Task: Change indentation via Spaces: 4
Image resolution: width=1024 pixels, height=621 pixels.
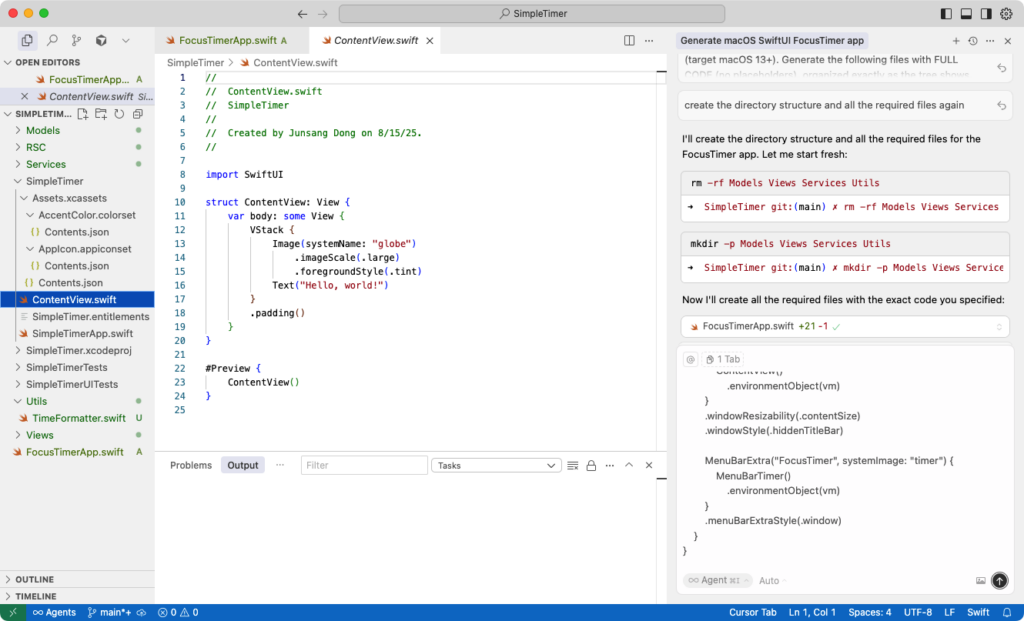Action: coord(870,613)
